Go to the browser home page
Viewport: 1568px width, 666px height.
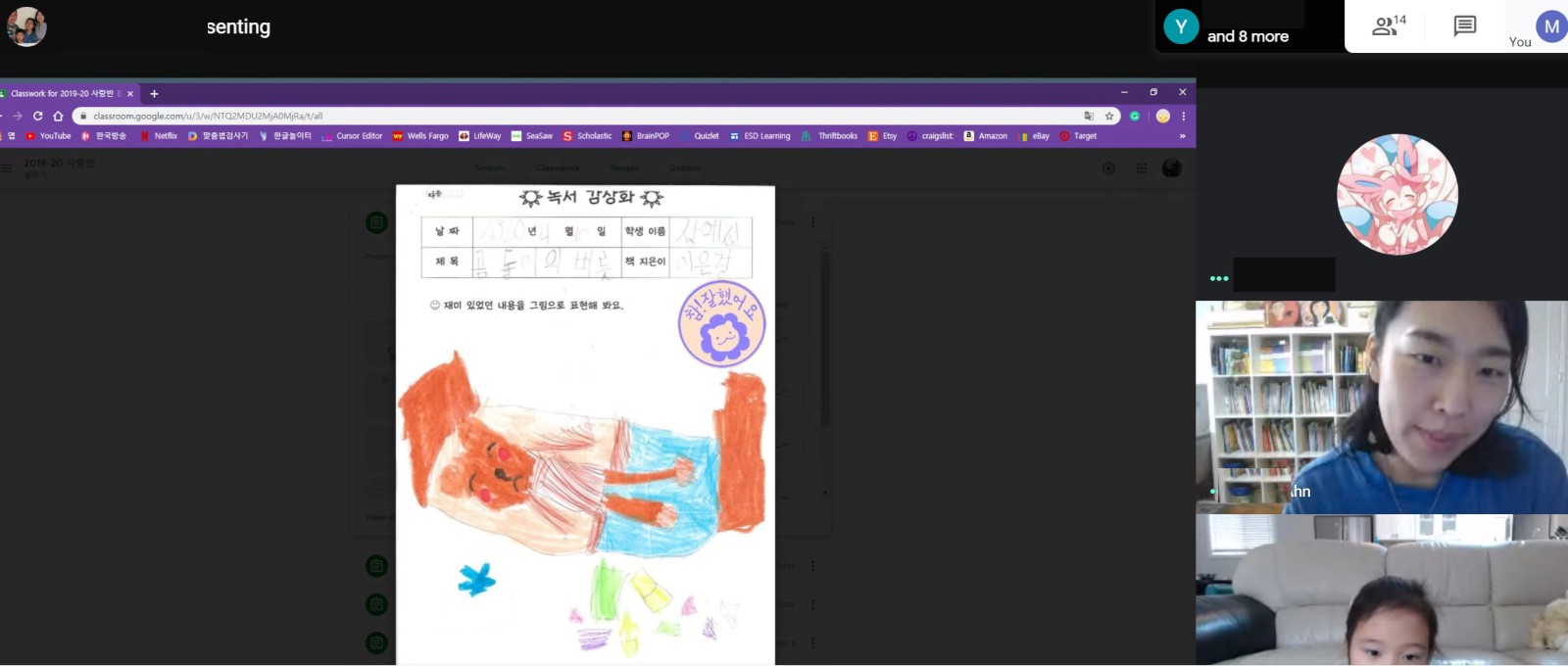click(58, 116)
